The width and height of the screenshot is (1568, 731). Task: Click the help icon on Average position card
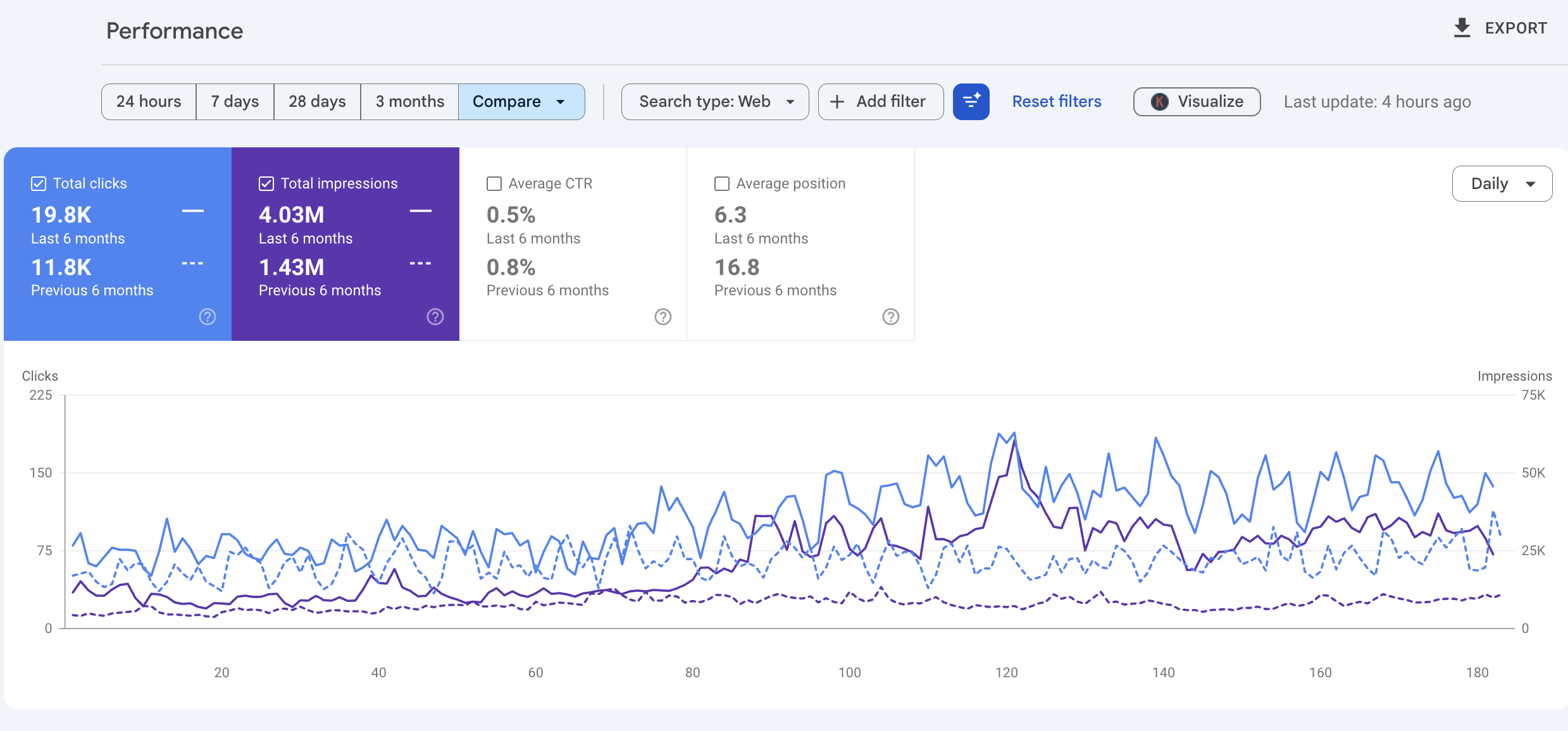891,317
